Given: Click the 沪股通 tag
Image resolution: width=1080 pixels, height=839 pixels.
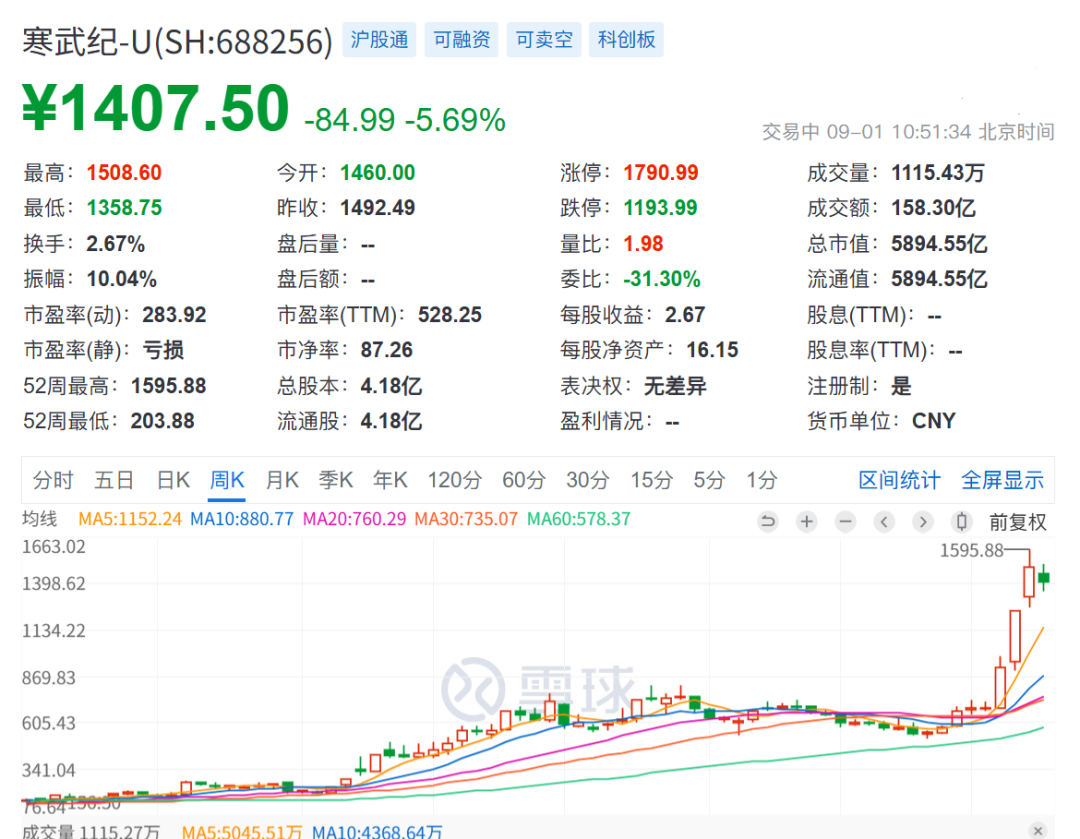Looking at the screenshot, I should point(380,40).
